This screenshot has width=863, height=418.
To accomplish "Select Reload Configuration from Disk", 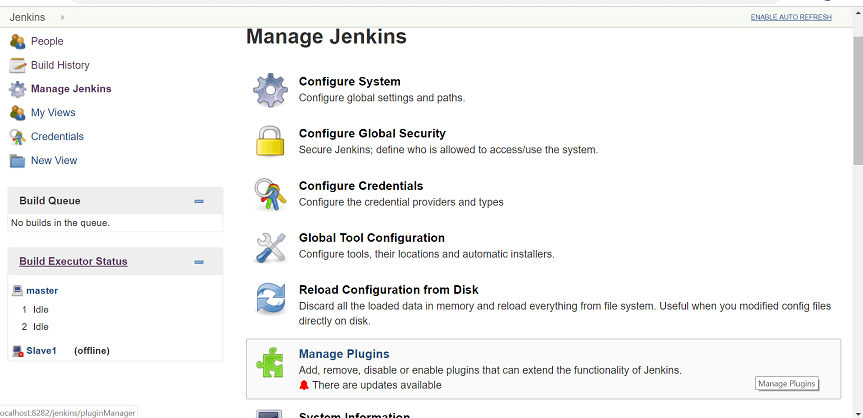I will click(389, 290).
